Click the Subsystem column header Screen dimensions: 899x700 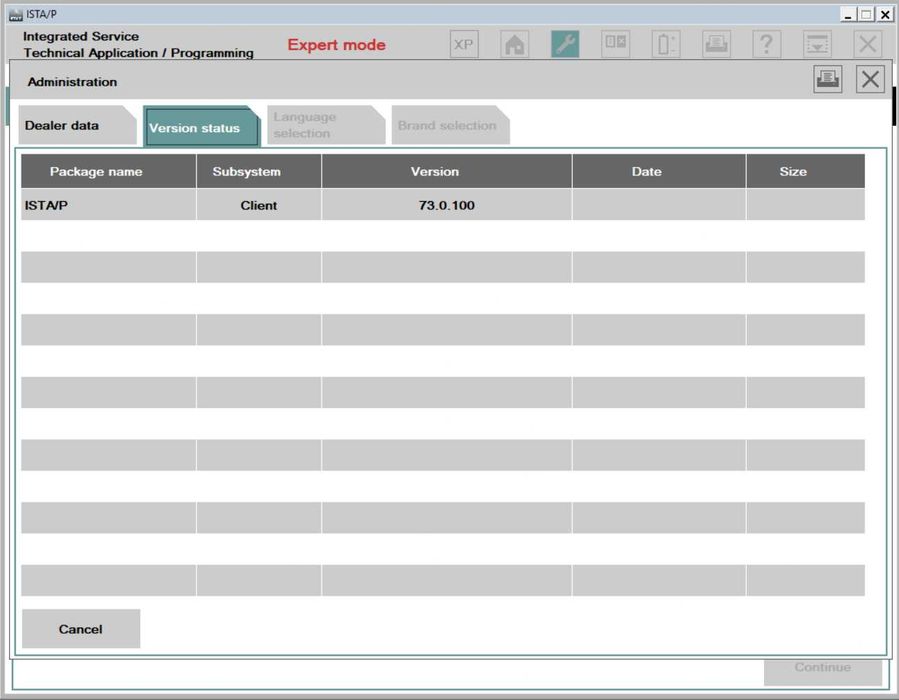pos(259,171)
